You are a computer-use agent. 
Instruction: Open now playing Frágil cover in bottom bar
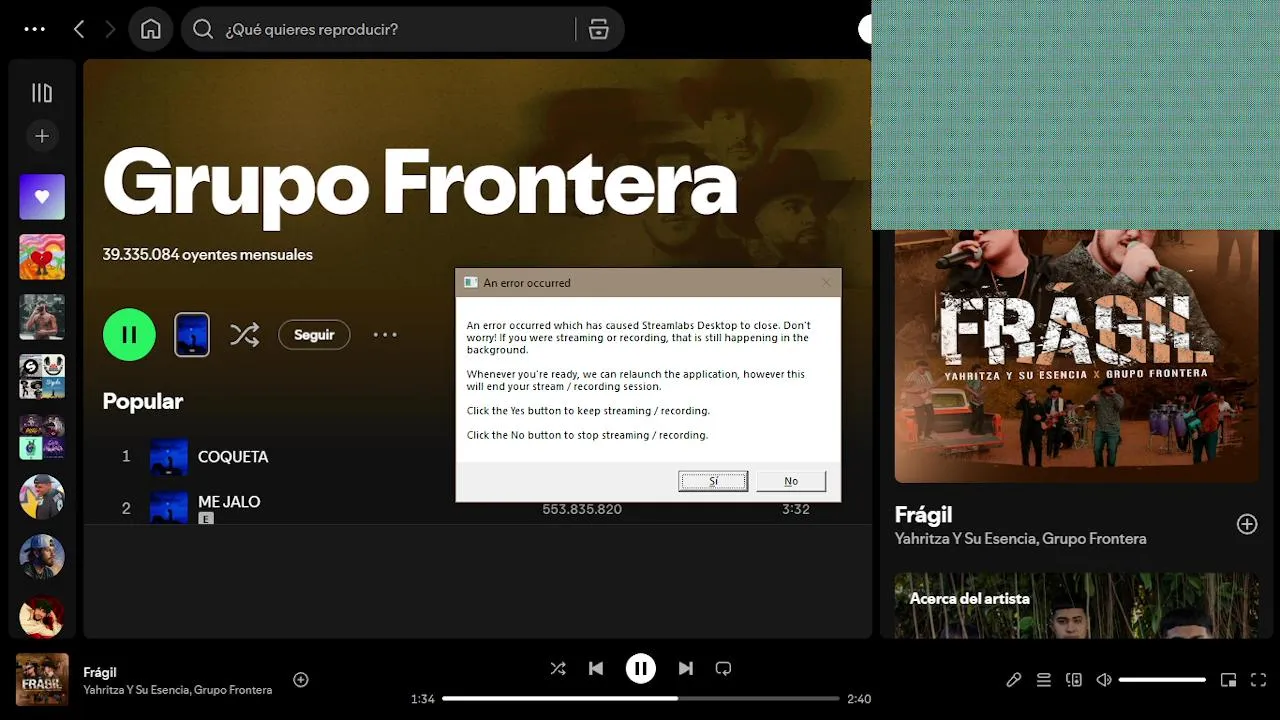click(42, 680)
